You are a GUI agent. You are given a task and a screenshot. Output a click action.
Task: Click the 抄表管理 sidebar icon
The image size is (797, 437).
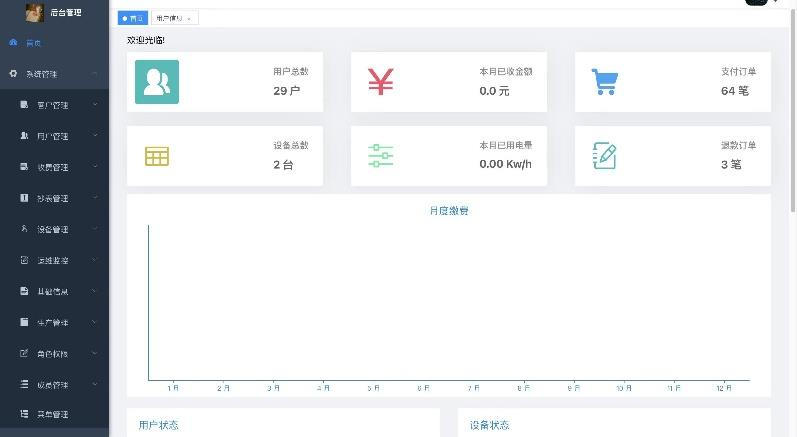coord(24,198)
